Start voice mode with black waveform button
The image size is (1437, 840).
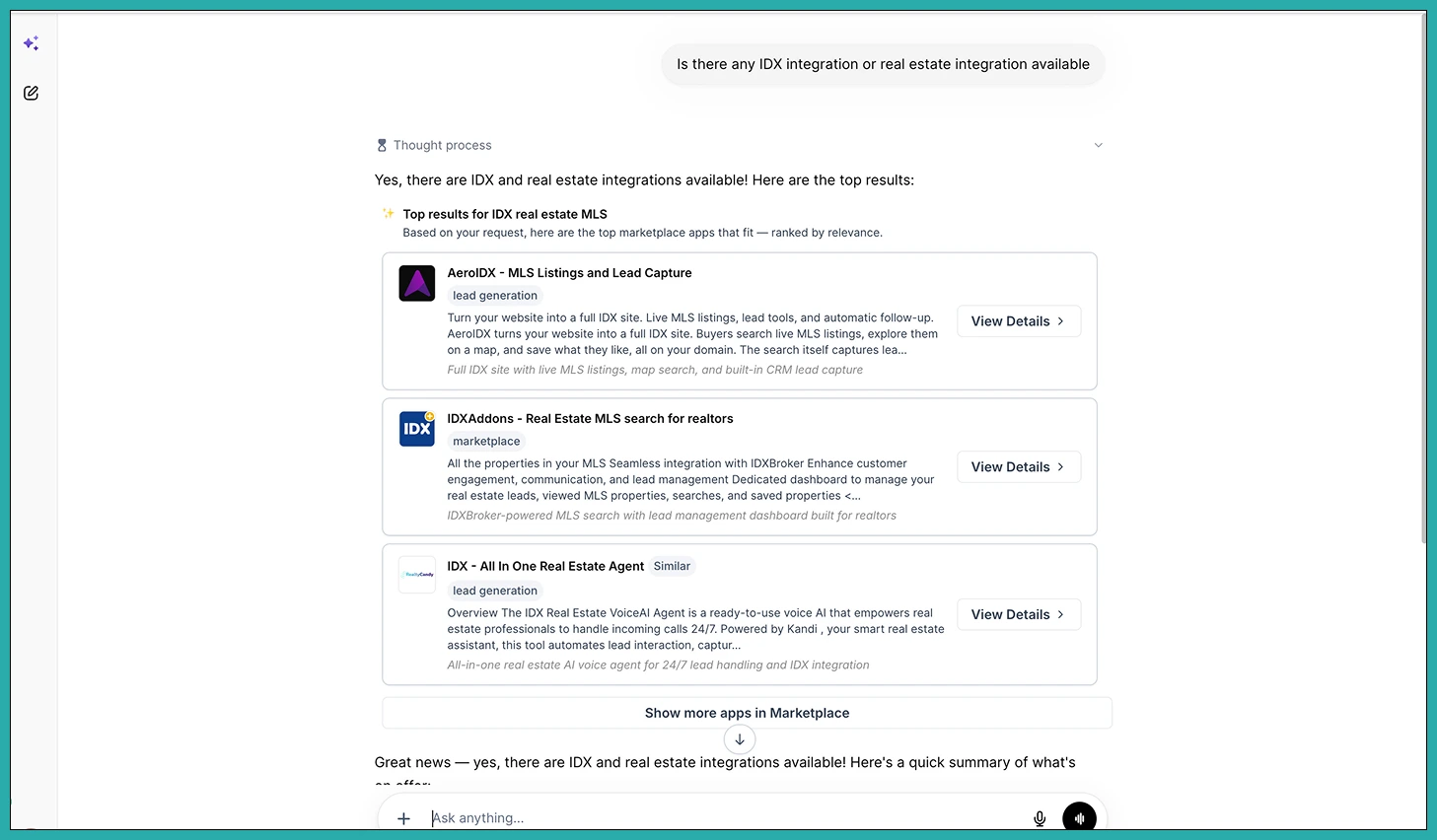[1079, 818]
